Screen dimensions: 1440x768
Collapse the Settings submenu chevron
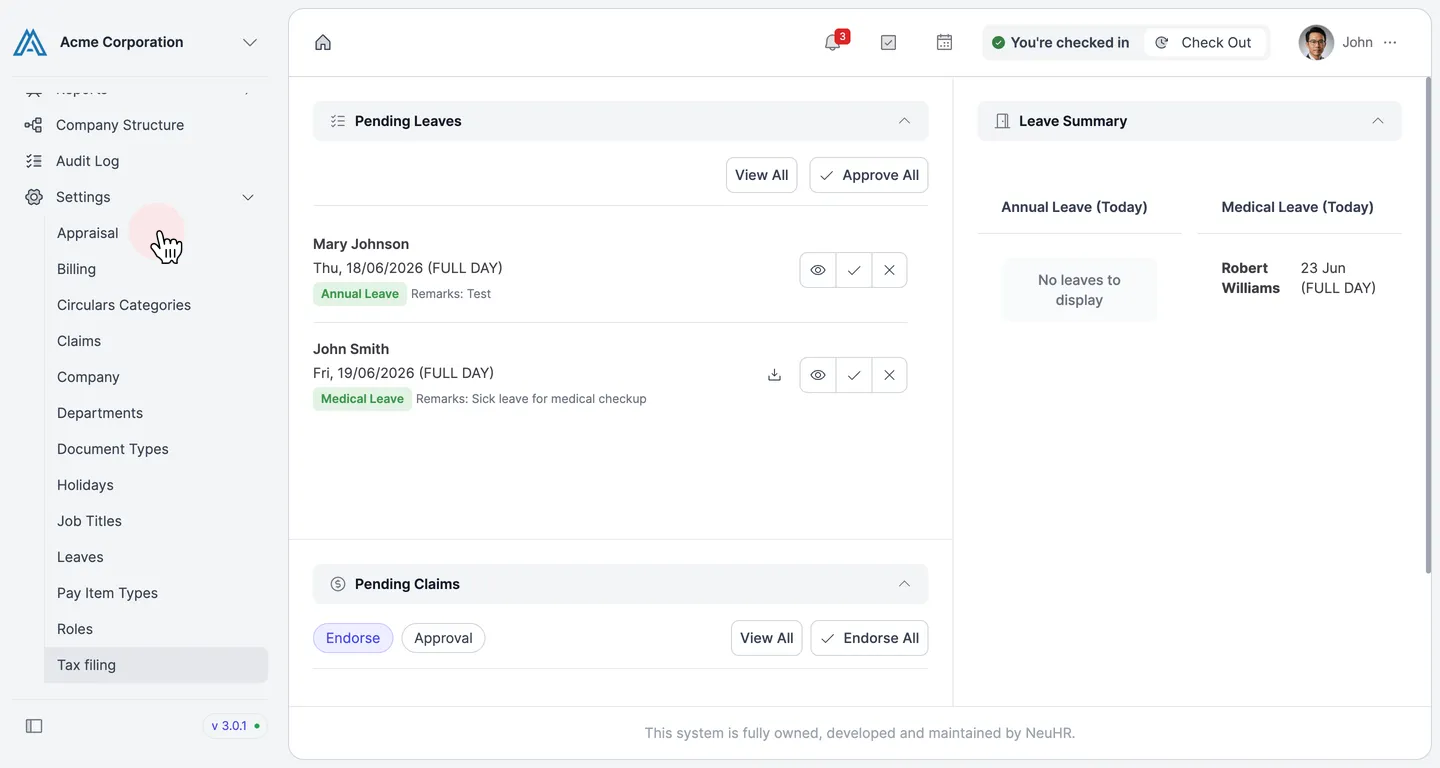pyautogui.click(x=248, y=197)
